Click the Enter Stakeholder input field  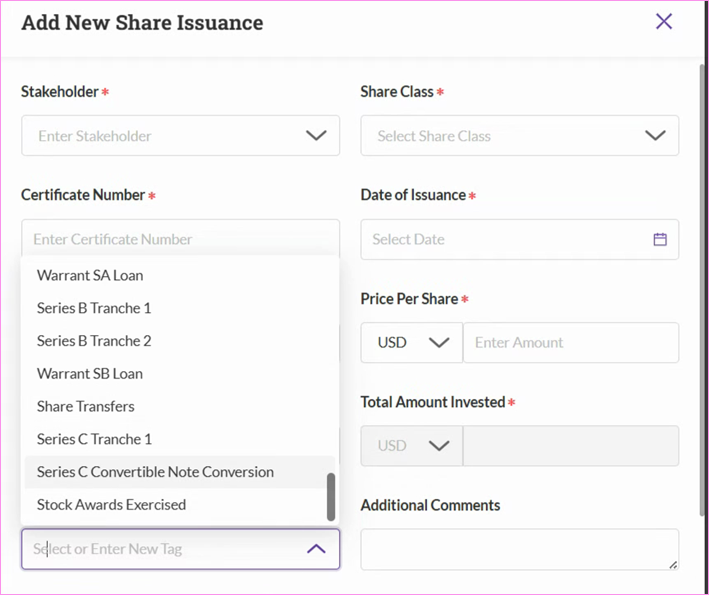(x=180, y=136)
